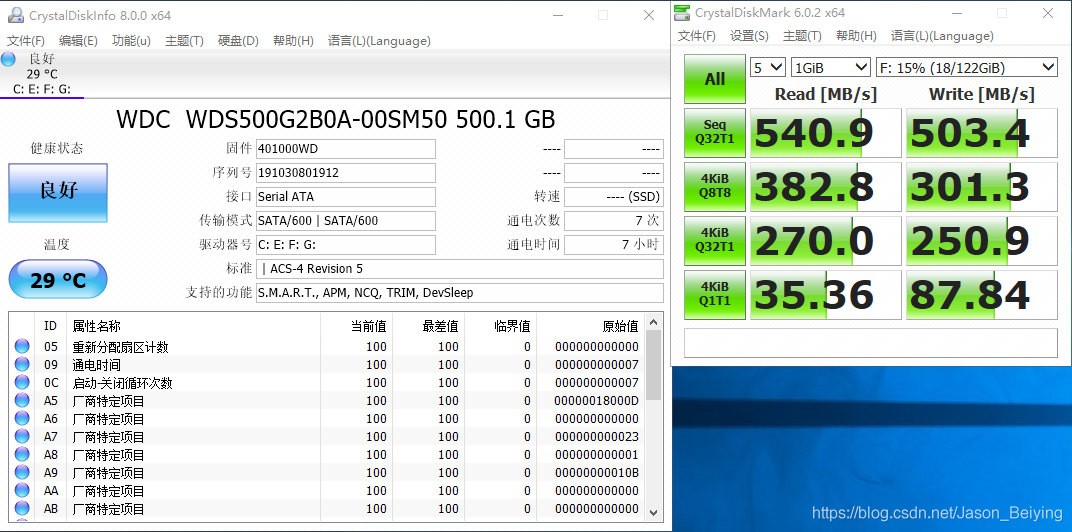Open the test count dropdown showing 5
Image resolution: width=1072 pixels, height=532 pixels.
768,67
